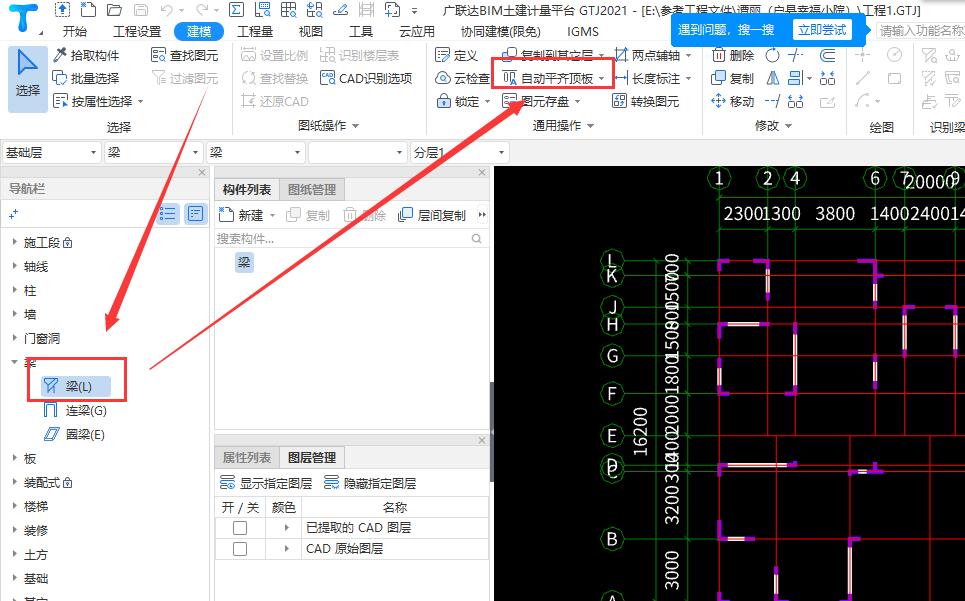Expand 基础 tree node
Screen dimensions: 965x601
pos(14,578)
